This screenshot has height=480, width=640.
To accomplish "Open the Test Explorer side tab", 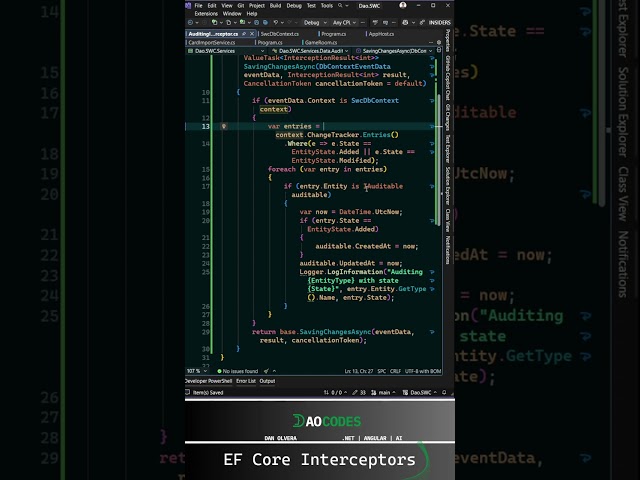I will click(448, 149).
